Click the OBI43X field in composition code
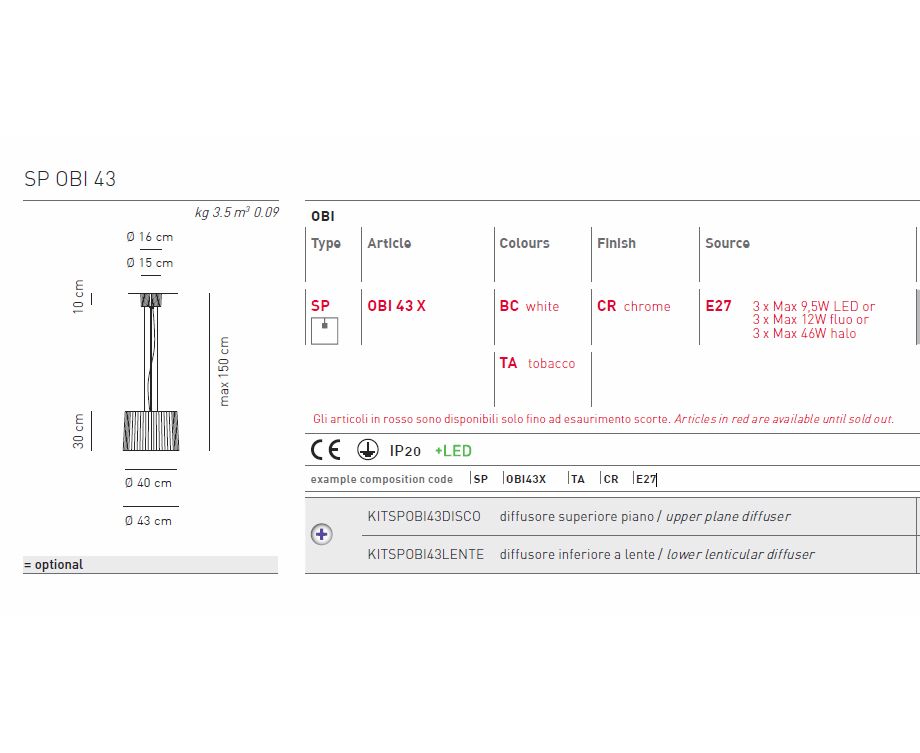 (x=526, y=479)
